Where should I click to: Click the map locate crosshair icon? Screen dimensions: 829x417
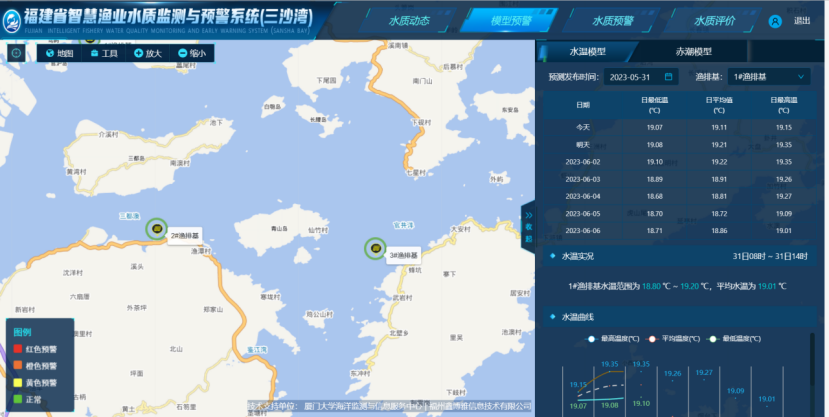pos(18,53)
